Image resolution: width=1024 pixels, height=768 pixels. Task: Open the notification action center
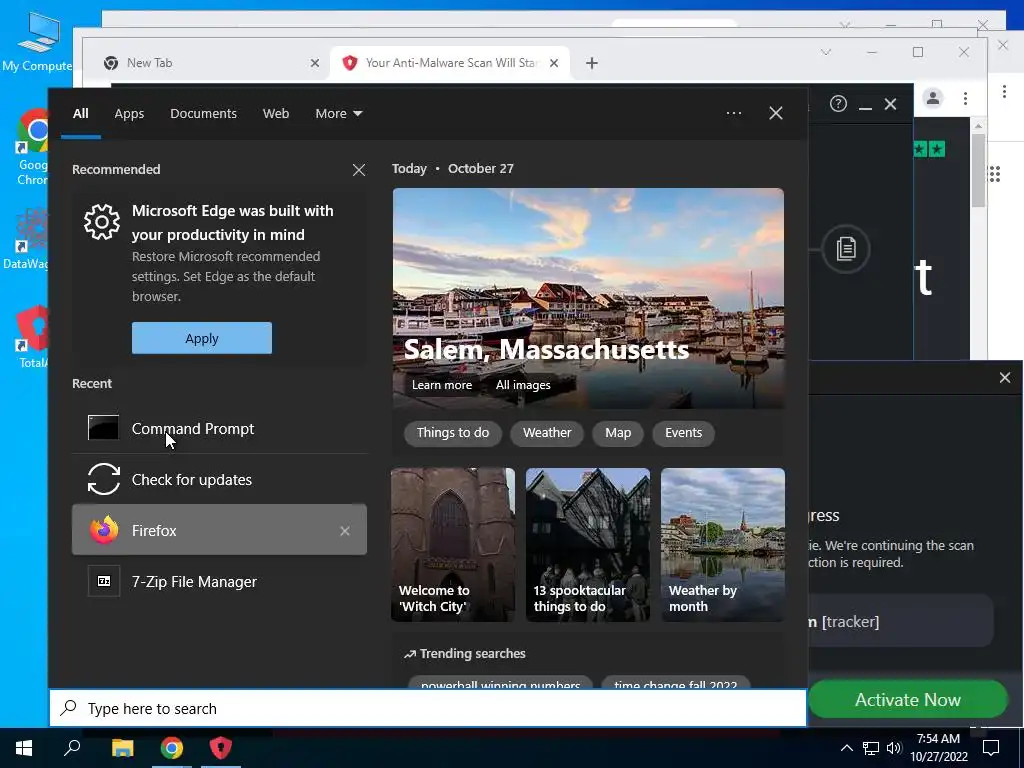[x=991, y=748]
